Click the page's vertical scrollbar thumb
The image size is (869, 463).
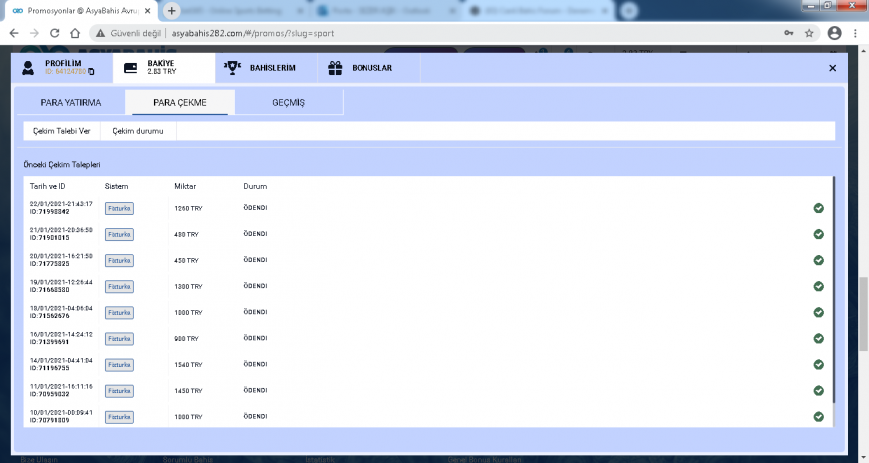tap(863, 313)
